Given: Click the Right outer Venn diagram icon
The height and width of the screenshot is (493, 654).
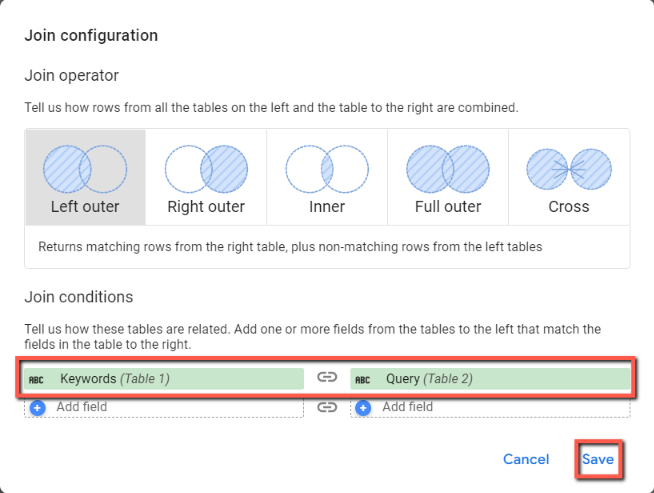Looking at the screenshot, I should pos(206,169).
